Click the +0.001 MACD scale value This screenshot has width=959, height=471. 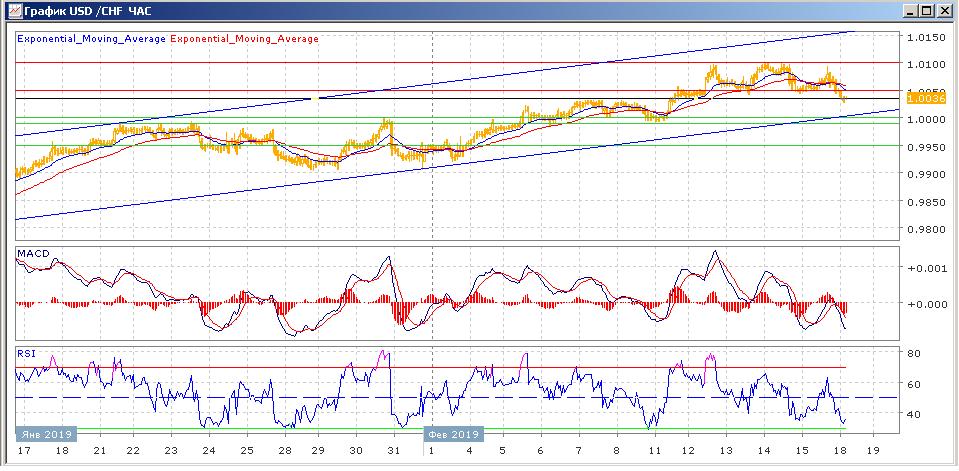coord(925,268)
